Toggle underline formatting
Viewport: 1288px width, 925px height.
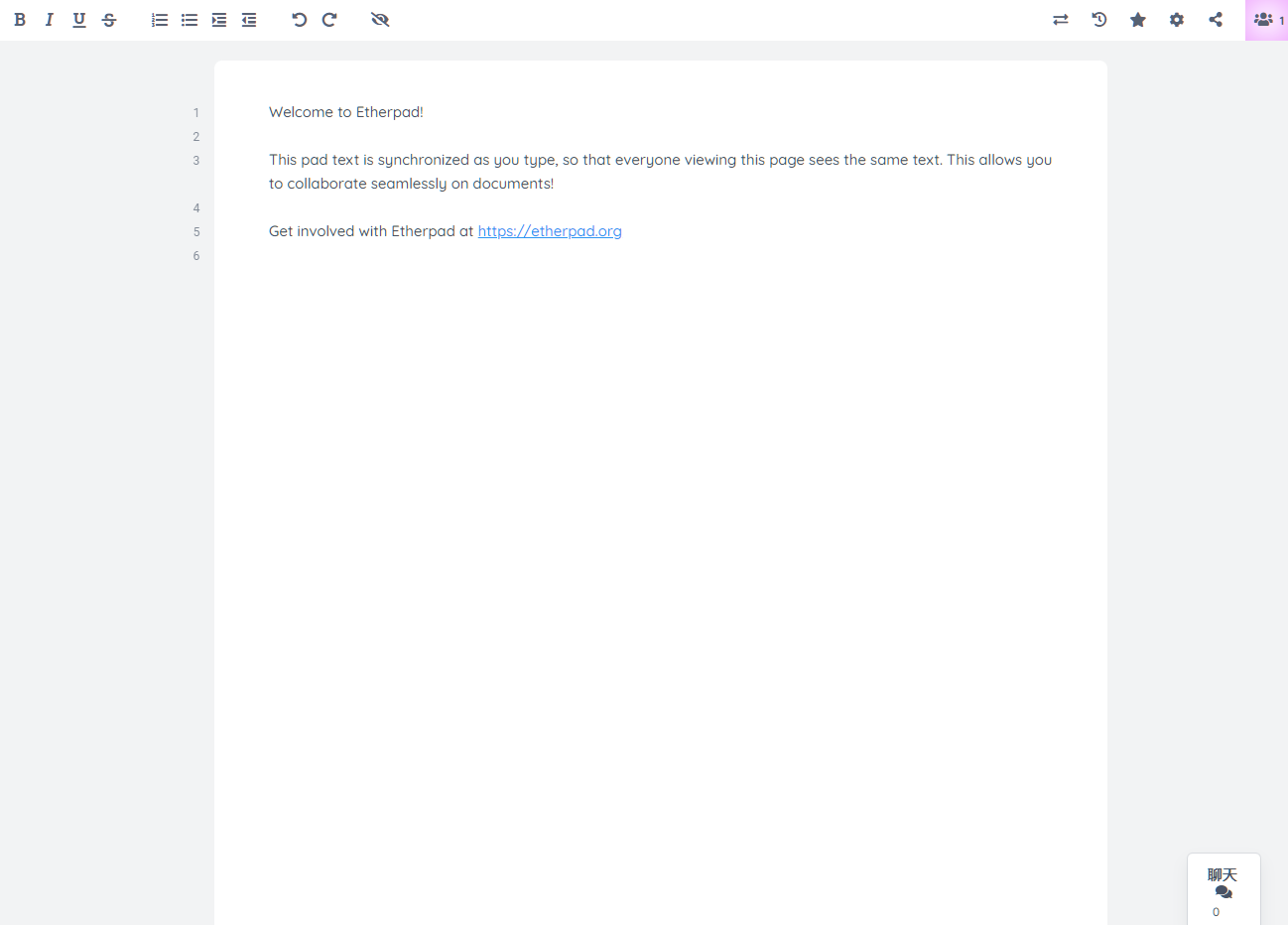(x=79, y=20)
